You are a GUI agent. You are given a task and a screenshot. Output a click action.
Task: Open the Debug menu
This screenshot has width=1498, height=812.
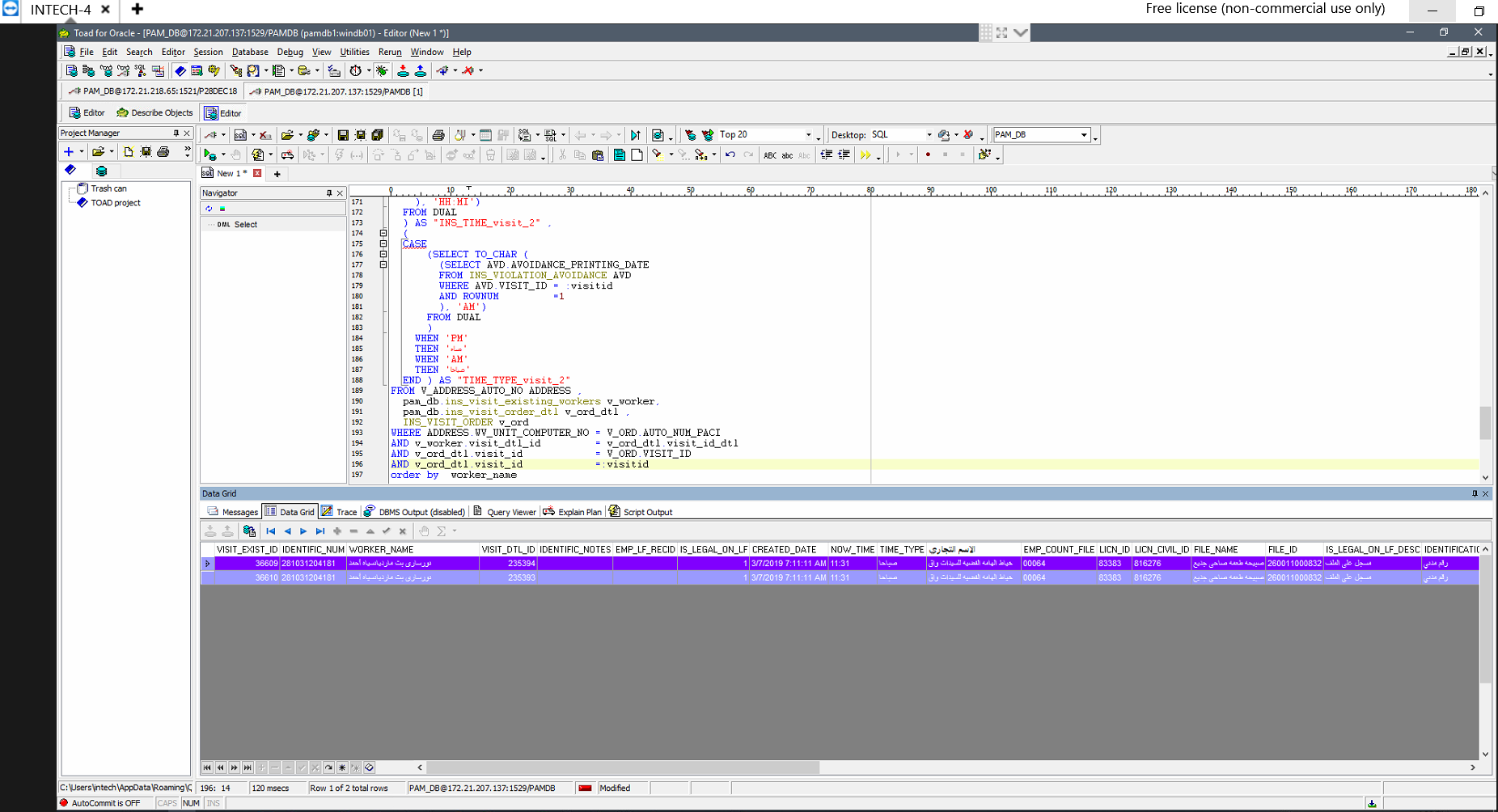coord(290,52)
